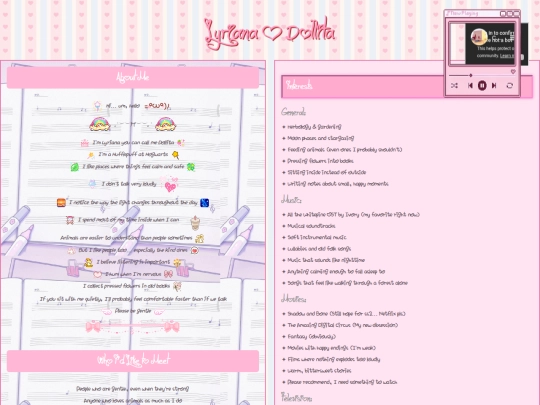Click 'I collect pressed flowers in old books'

pyautogui.click(x=126, y=286)
